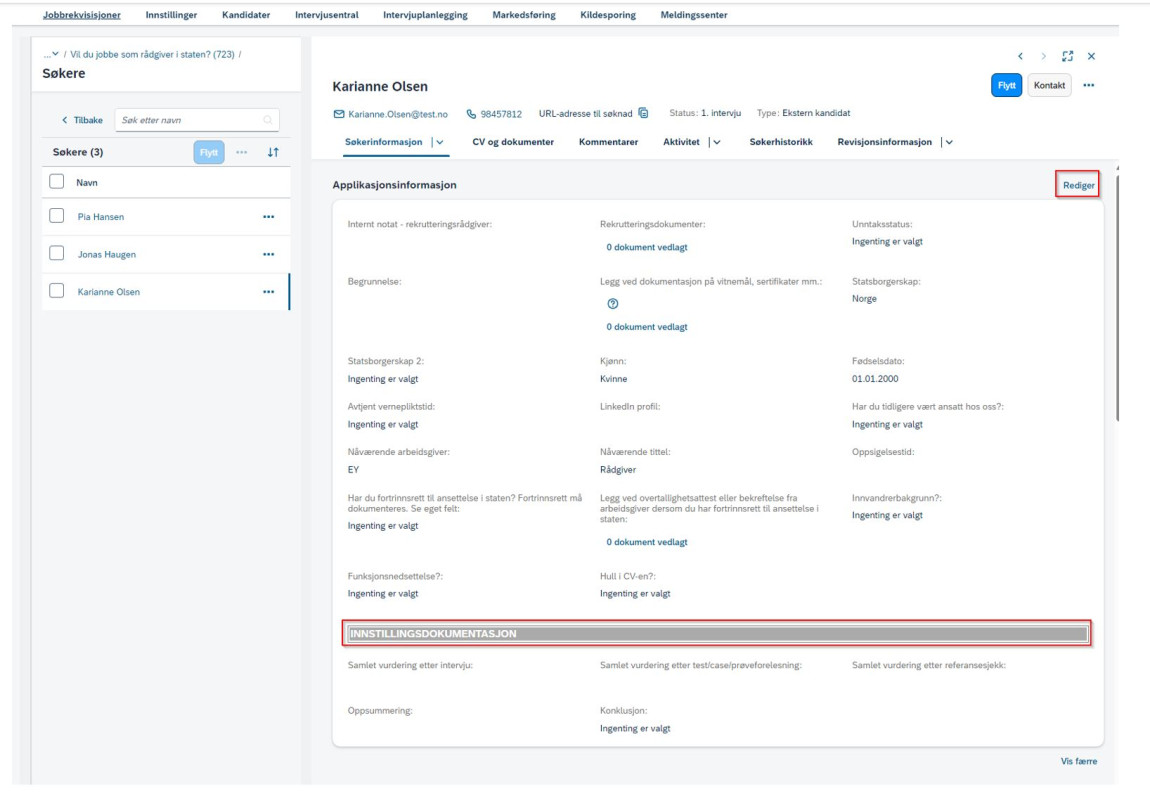Viewport: 1150px width, 803px height.
Task: Click search magnifier in name field
Action: (268, 120)
